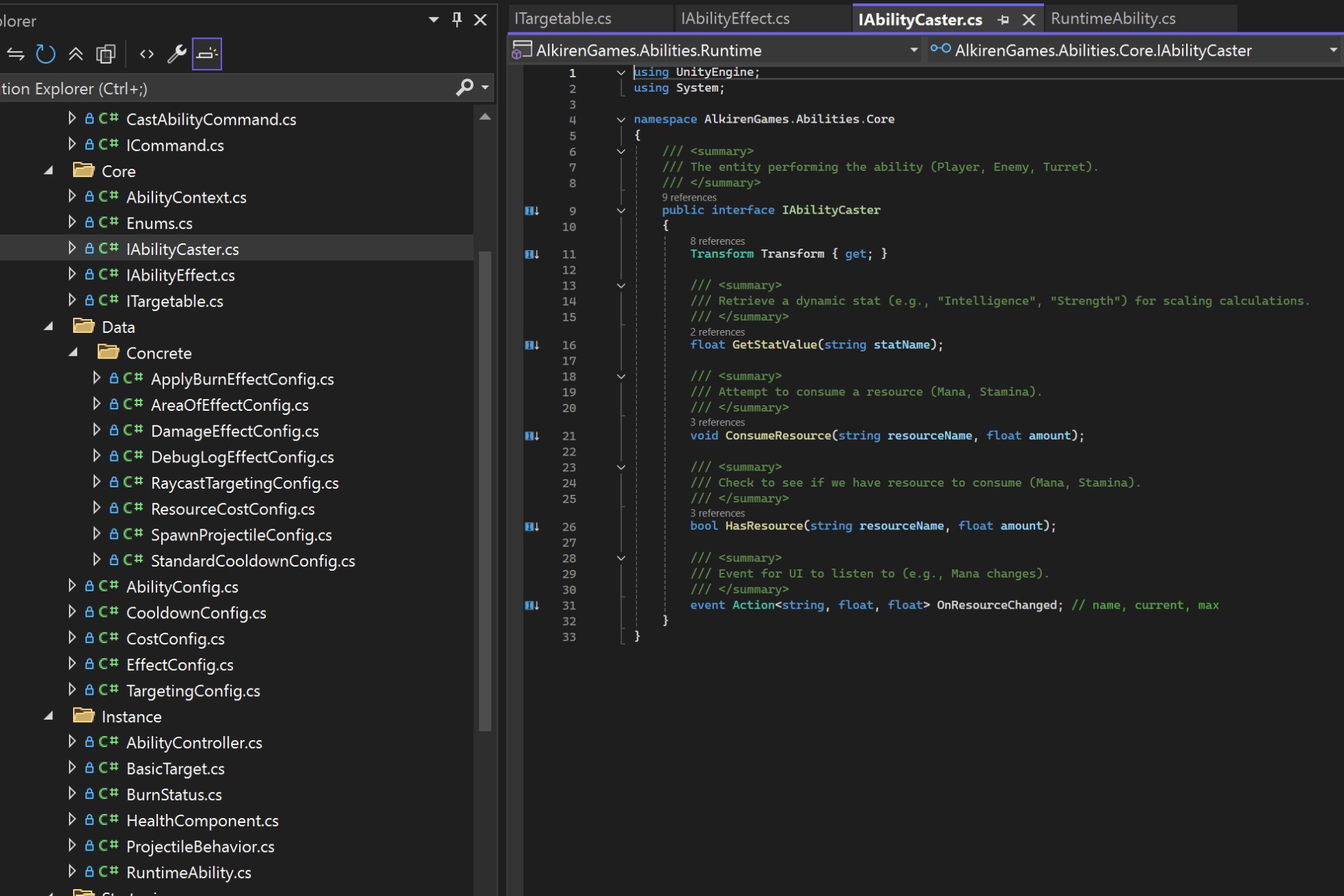Image resolution: width=1344 pixels, height=896 pixels.
Task: Click the View Code angle-brackets icon
Action: [147, 54]
